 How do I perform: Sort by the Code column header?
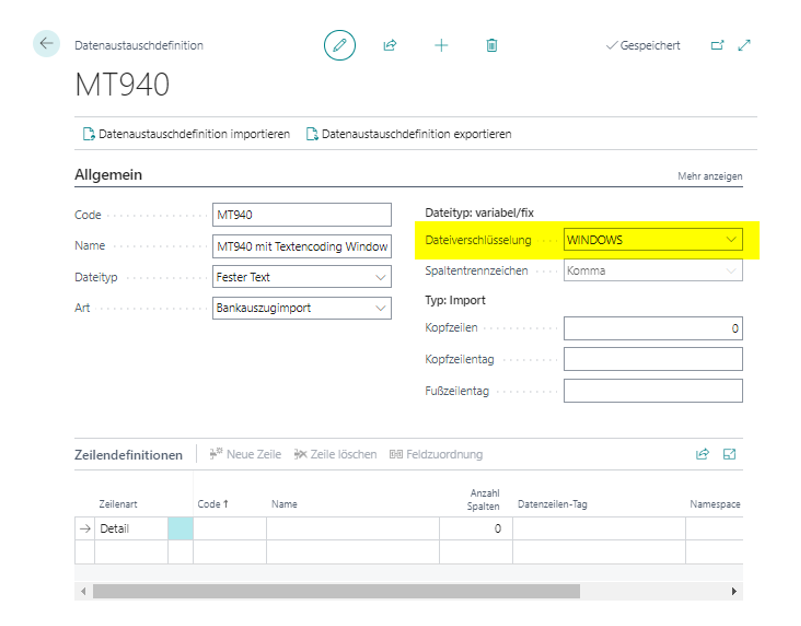213,505
